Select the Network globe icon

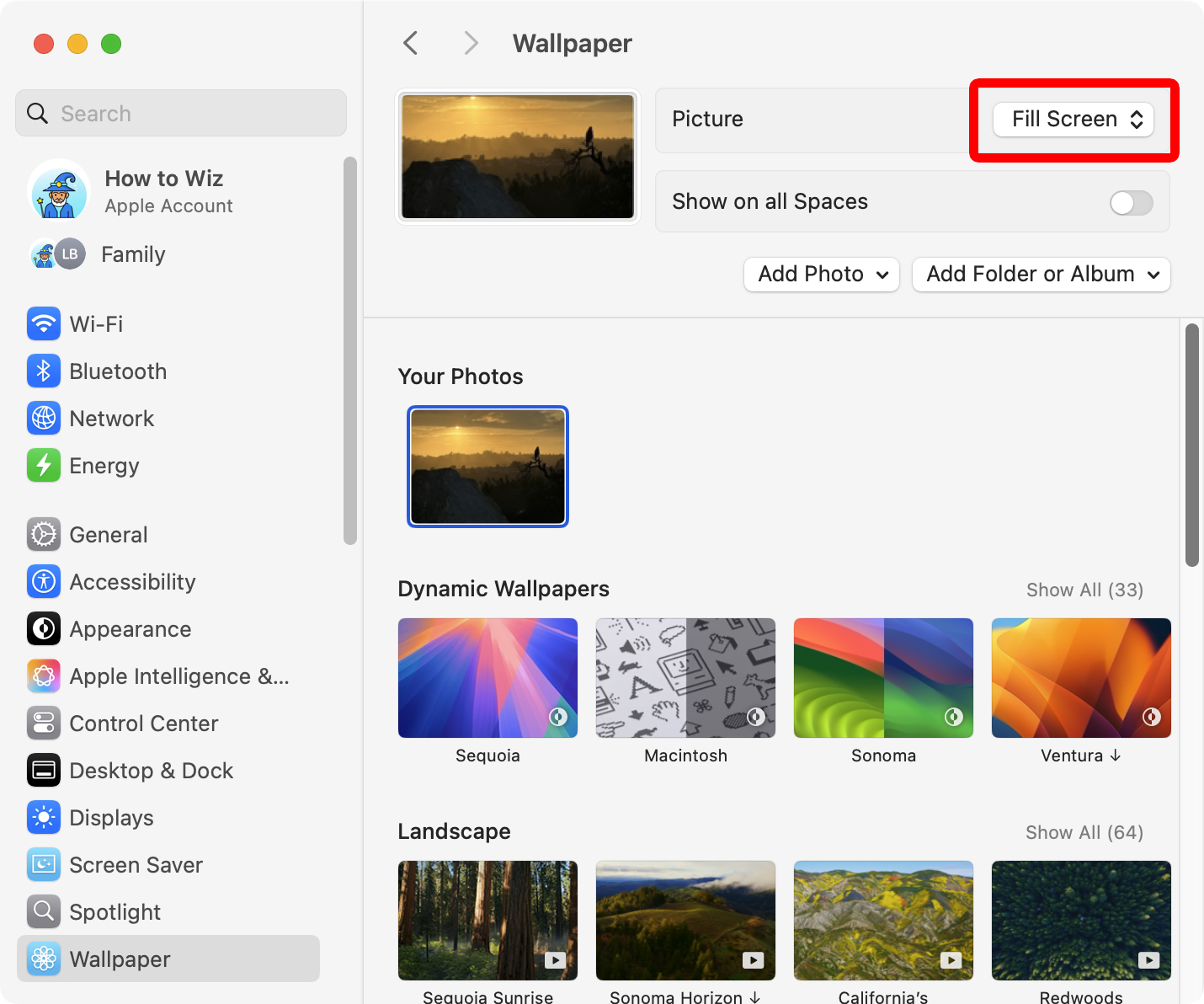(x=44, y=418)
